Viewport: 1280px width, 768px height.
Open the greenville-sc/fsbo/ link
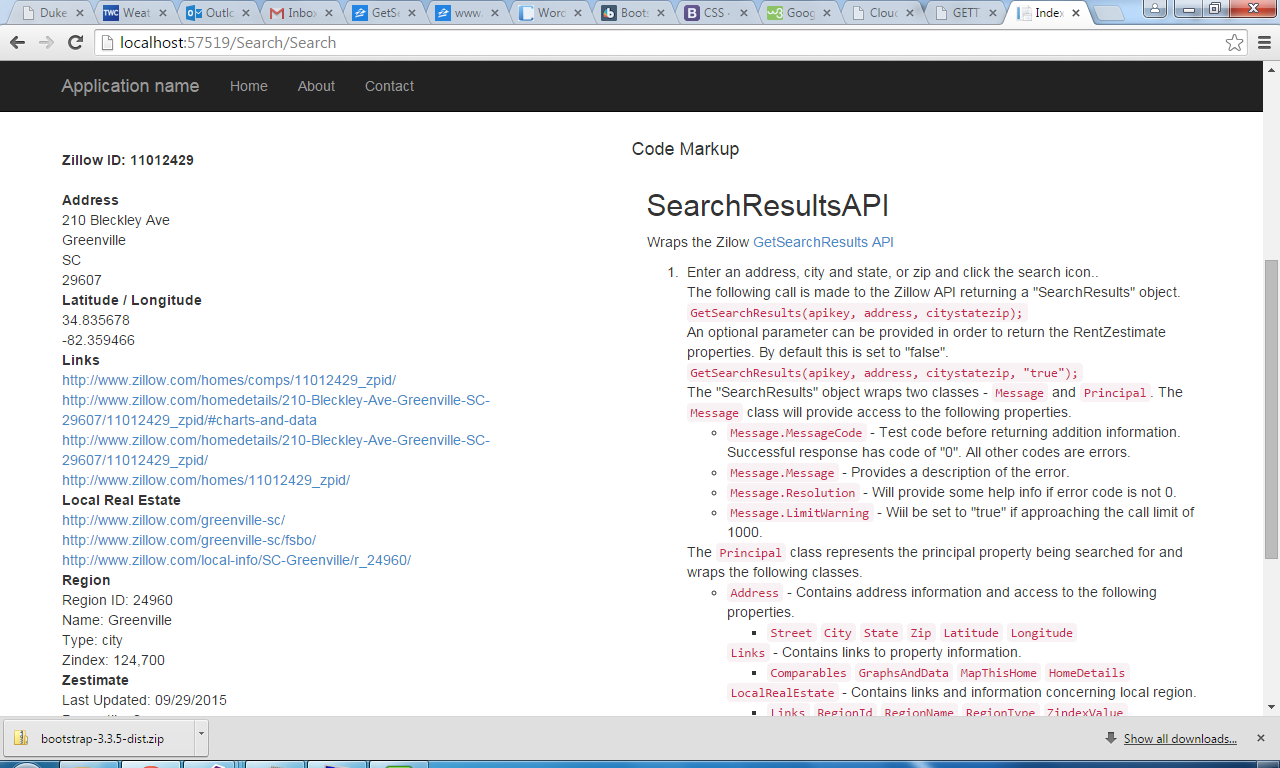coord(189,540)
